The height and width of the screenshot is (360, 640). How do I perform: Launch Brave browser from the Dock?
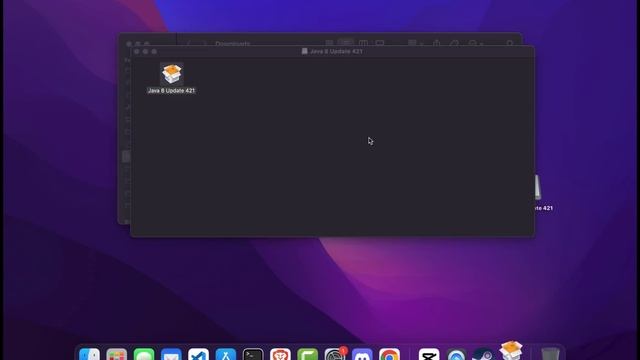tap(280, 353)
